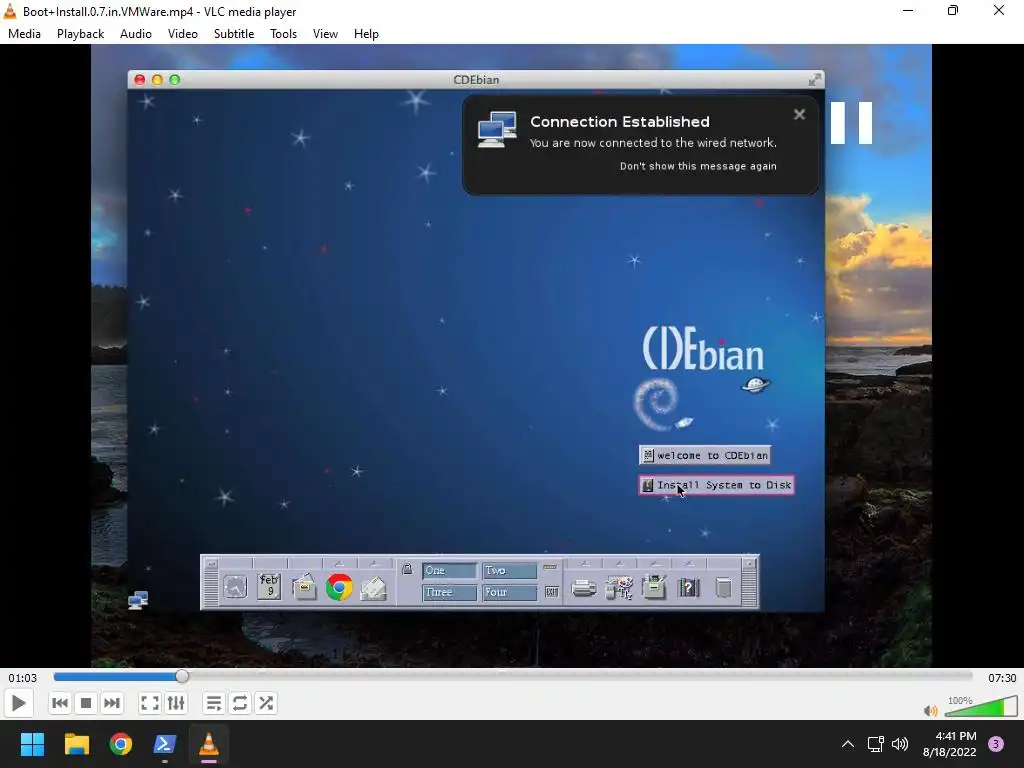Adjust the VLC volume slider

coord(981,707)
